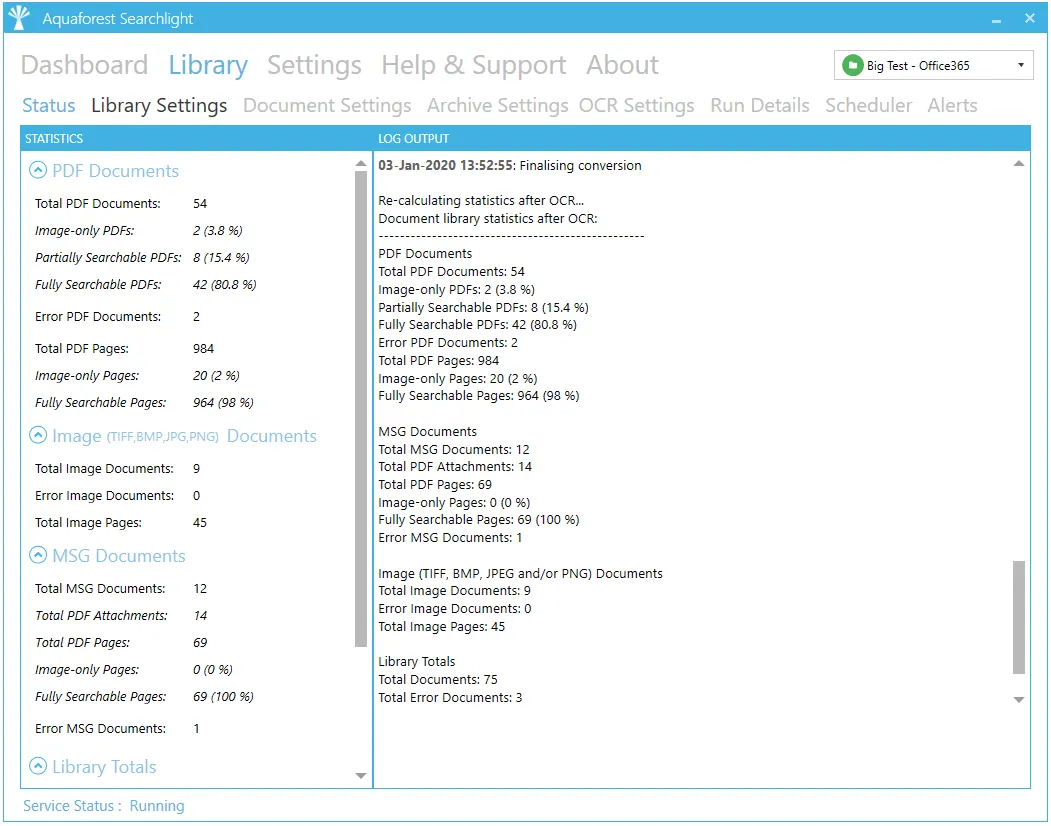Click log output scrollbar up arrow

(1019, 164)
